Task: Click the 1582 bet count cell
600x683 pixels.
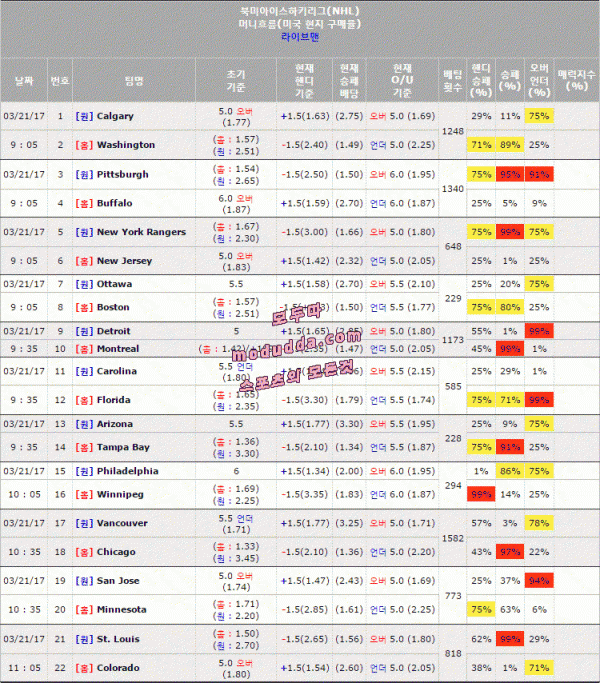Action: 453,538
